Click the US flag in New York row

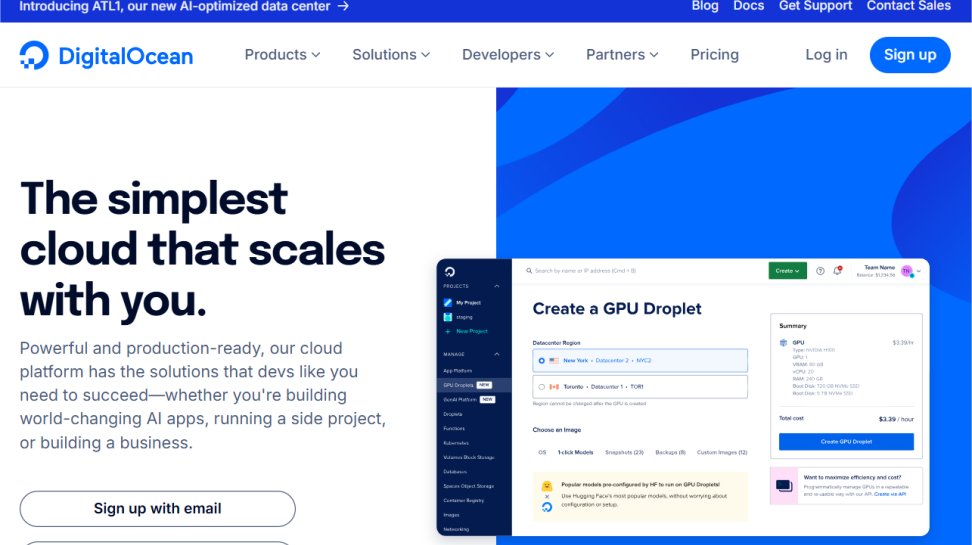pyautogui.click(x=554, y=360)
